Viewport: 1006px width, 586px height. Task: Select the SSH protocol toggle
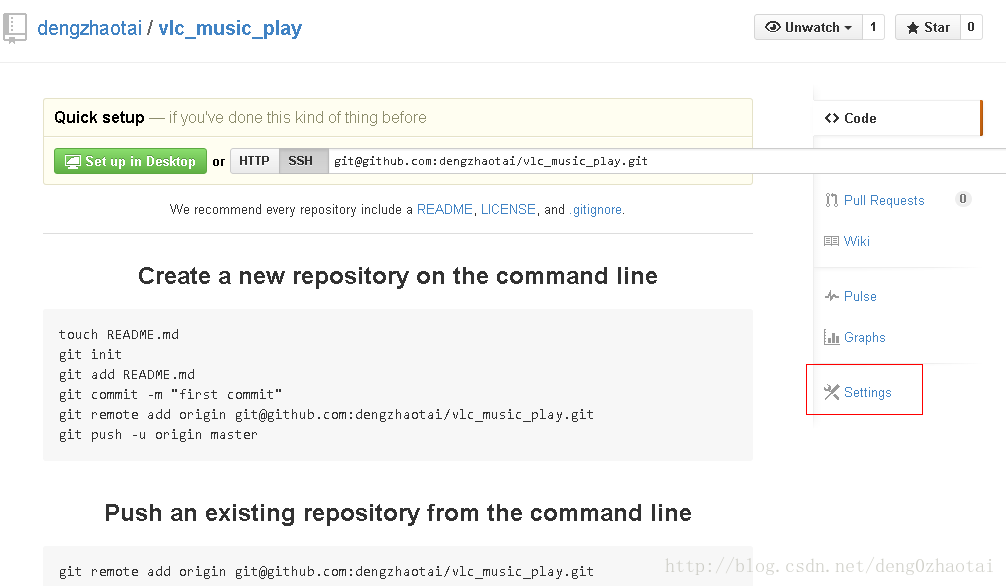click(300, 161)
